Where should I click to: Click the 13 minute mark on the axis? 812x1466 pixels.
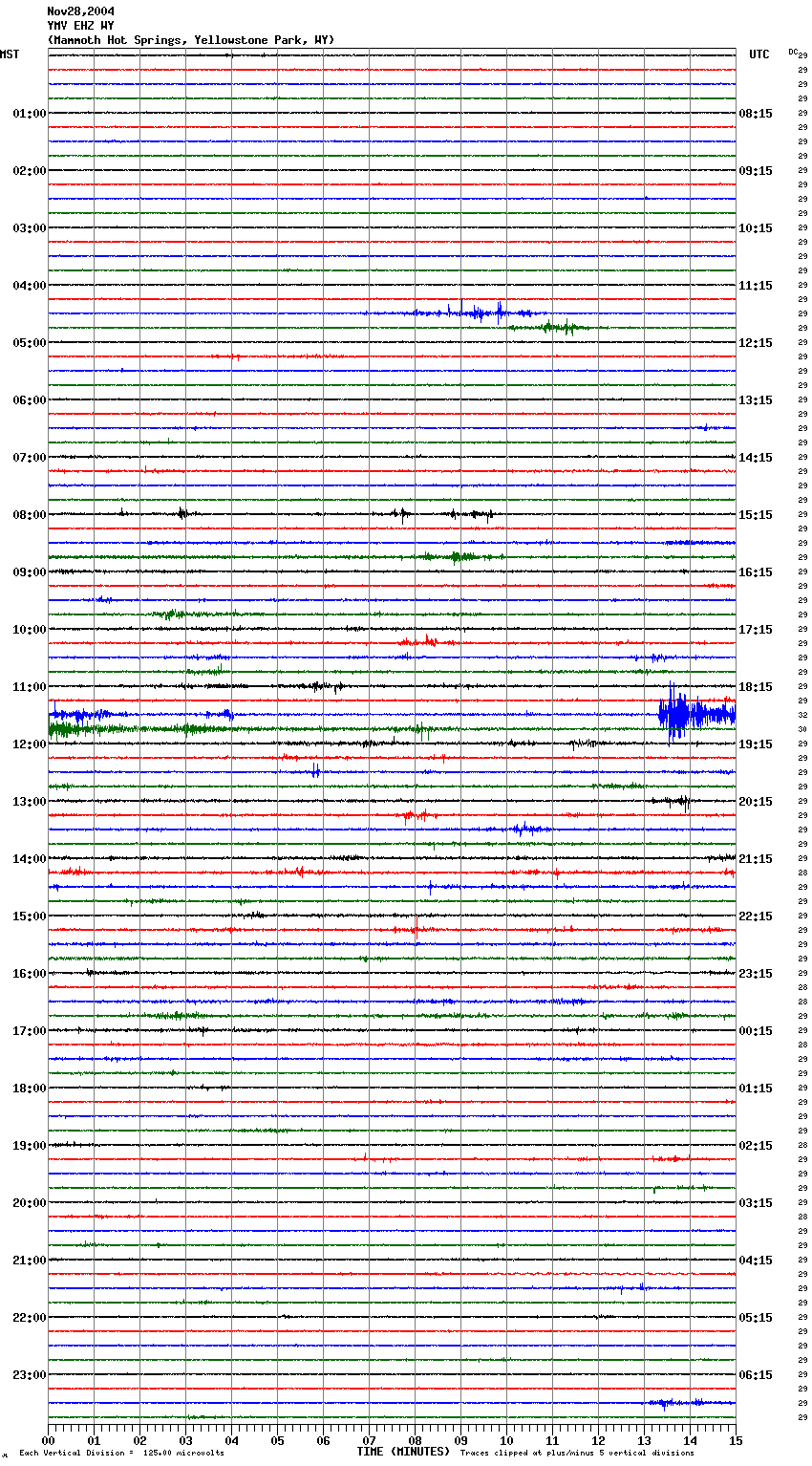[x=644, y=1440]
